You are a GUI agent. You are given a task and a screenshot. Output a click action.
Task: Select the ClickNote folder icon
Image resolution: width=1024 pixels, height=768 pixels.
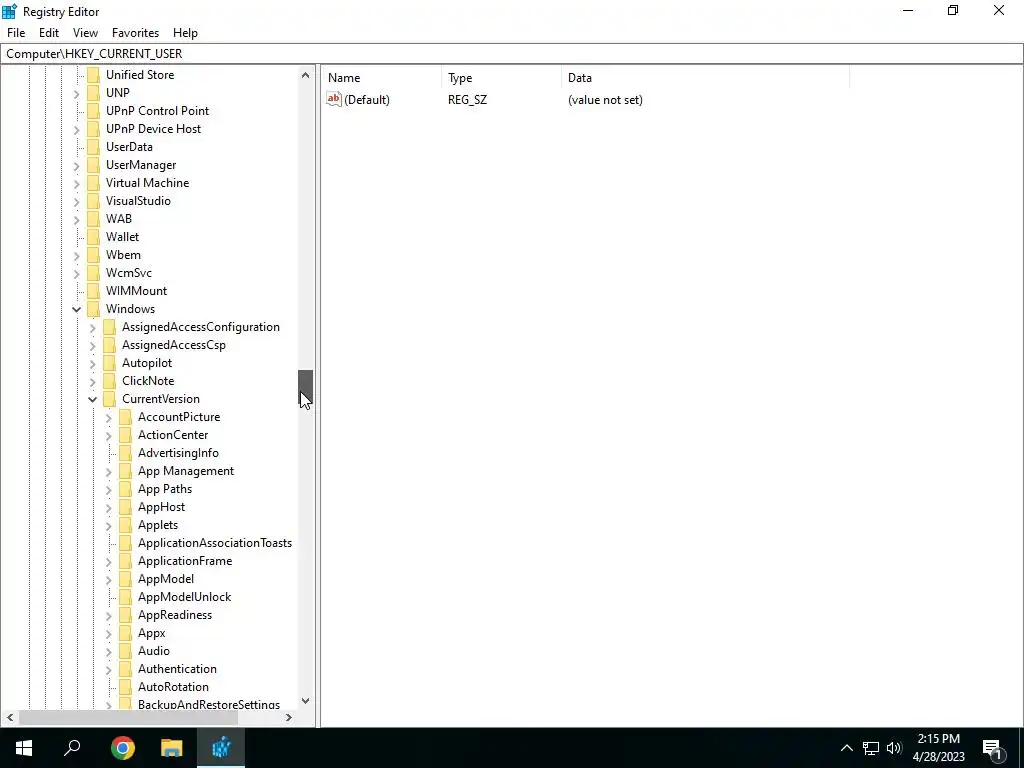pos(110,381)
